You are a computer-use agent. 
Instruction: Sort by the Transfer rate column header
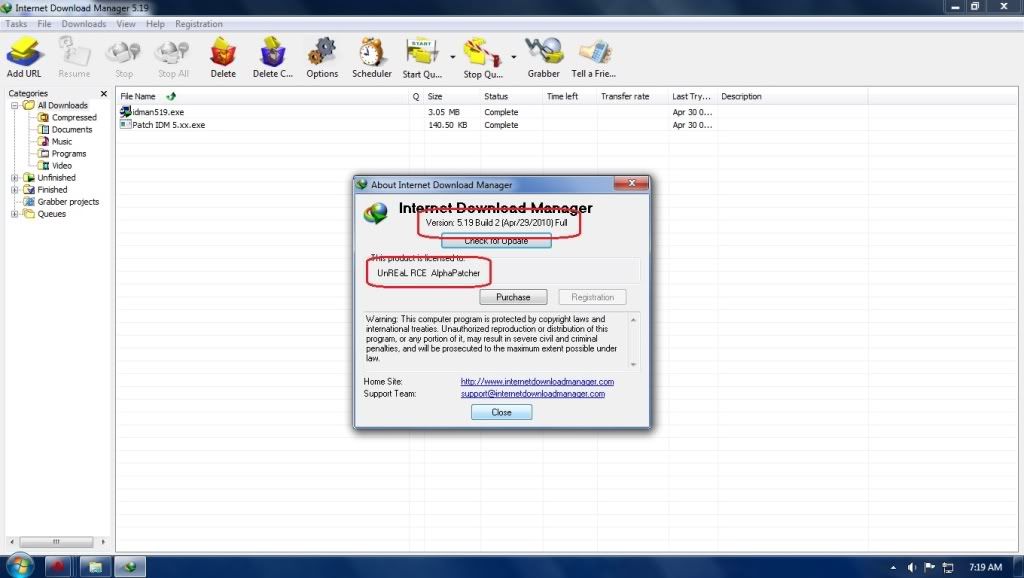(x=633, y=97)
